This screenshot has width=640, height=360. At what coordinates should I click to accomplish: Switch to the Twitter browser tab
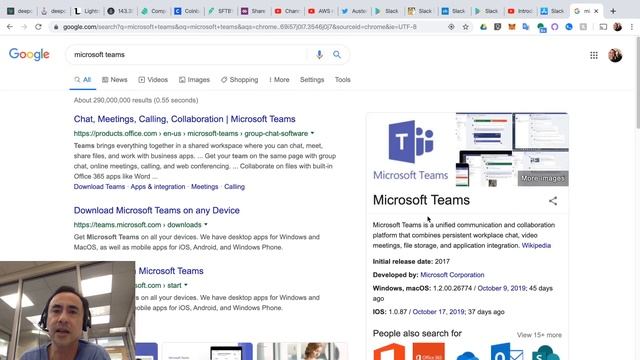coord(353,11)
